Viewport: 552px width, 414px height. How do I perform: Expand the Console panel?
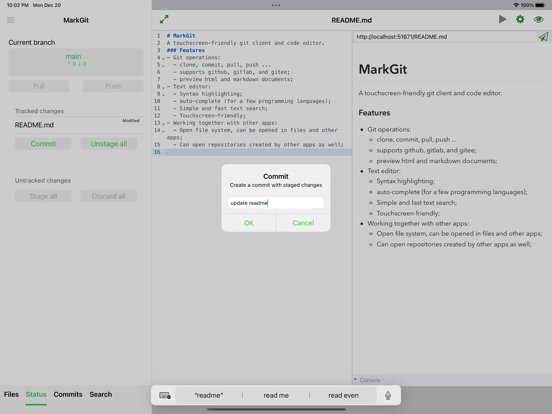coord(367,380)
